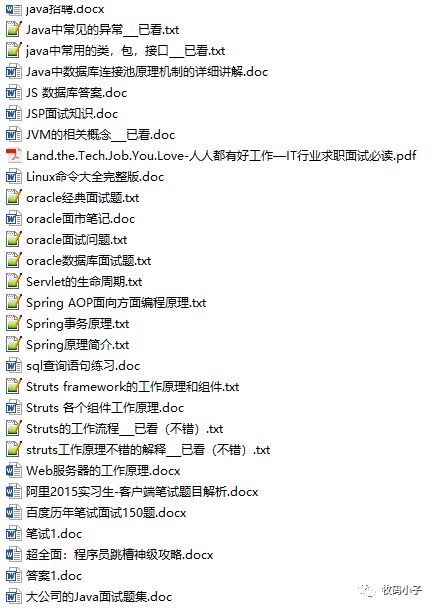Select 百度历年笔试面试150题.docx
Viewport: 435px width, 609px height.
click(x=106, y=513)
